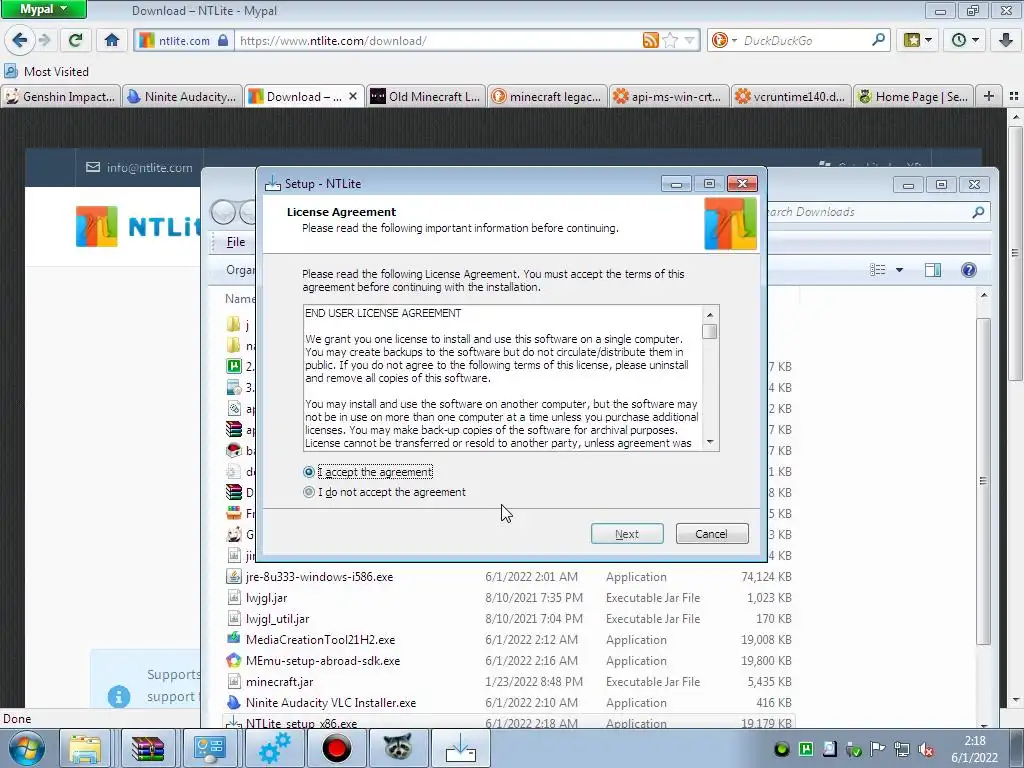Screen dimensions: 1024x768
Task: Open Explorer help question mark icon
Action: pyautogui.click(x=968, y=270)
